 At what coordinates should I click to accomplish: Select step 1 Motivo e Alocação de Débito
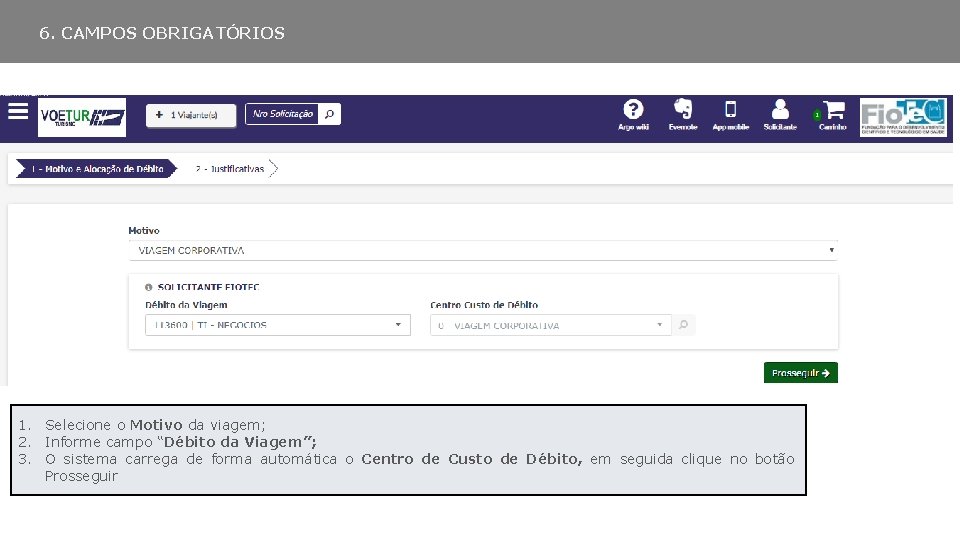[x=97, y=168]
